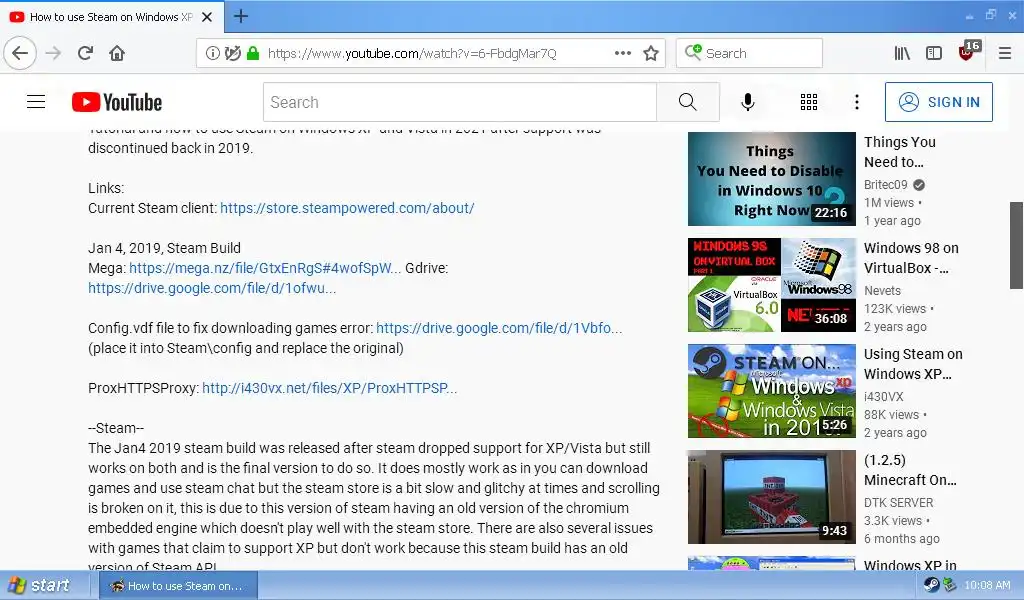
Task: Click the Windows XP in... video title
Action: pyautogui.click(x=910, y=565)
